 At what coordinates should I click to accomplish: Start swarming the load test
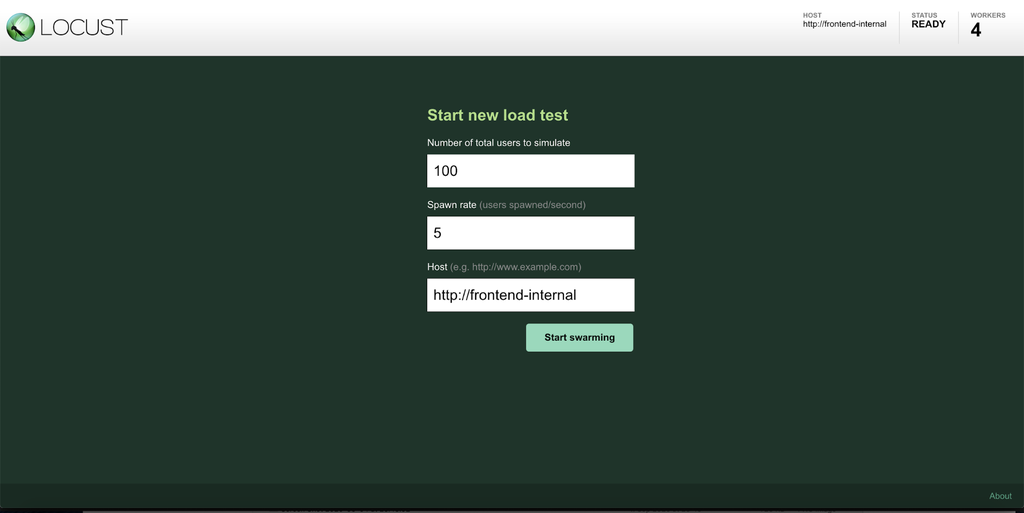click(x=579, y=337)
